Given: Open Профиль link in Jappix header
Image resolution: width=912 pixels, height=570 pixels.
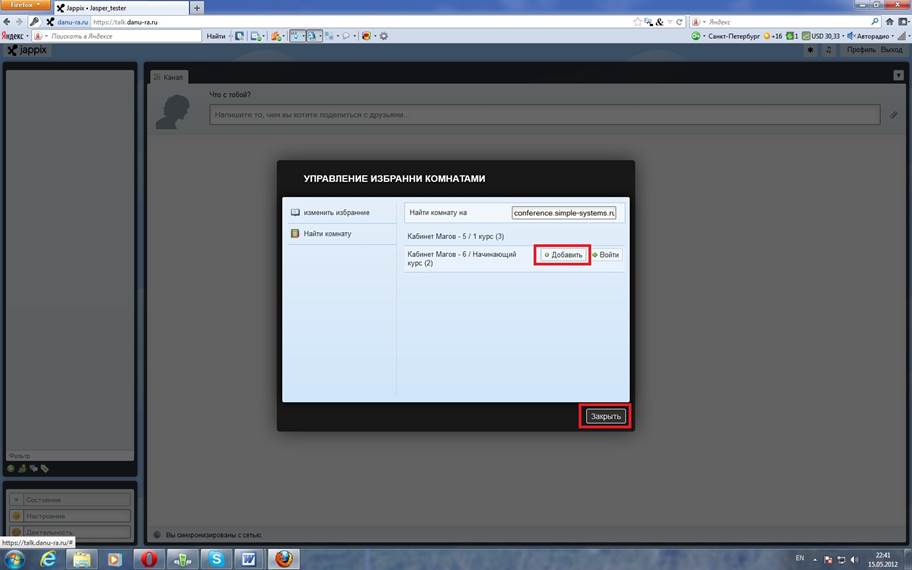Looking at the screenshot, I should click(861, 50).
